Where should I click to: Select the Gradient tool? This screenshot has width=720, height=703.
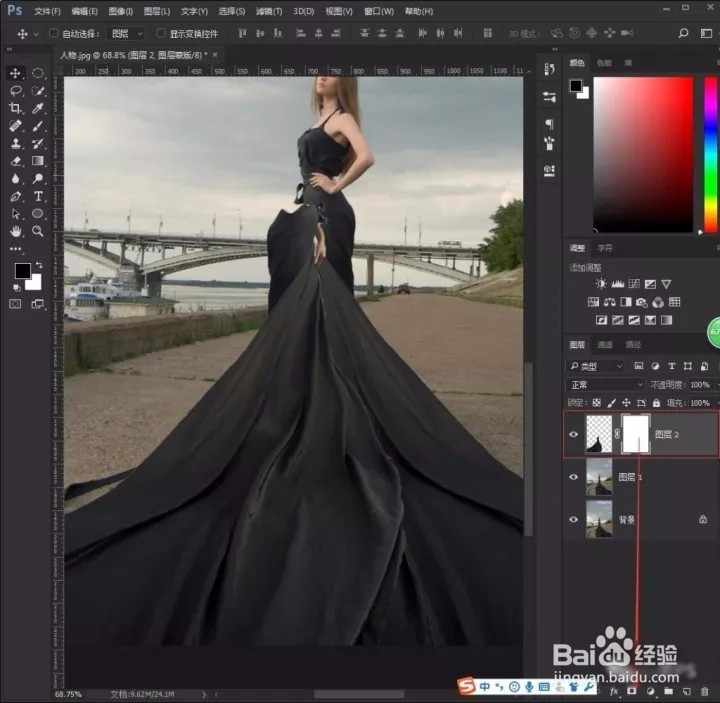(x=38, y=161)
